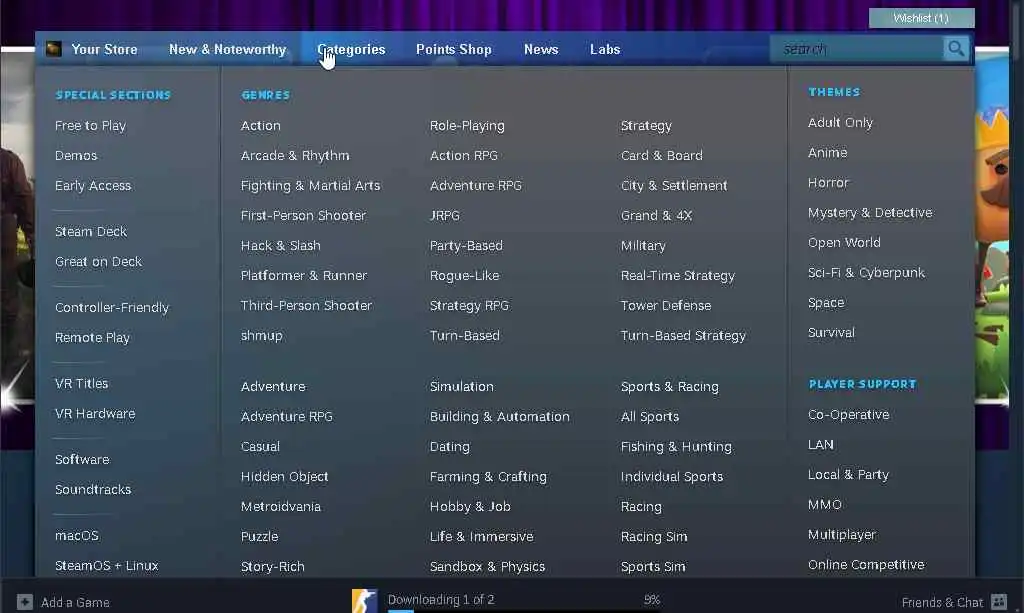Click the Your Store avatar icon

click(x=54, y=49)
